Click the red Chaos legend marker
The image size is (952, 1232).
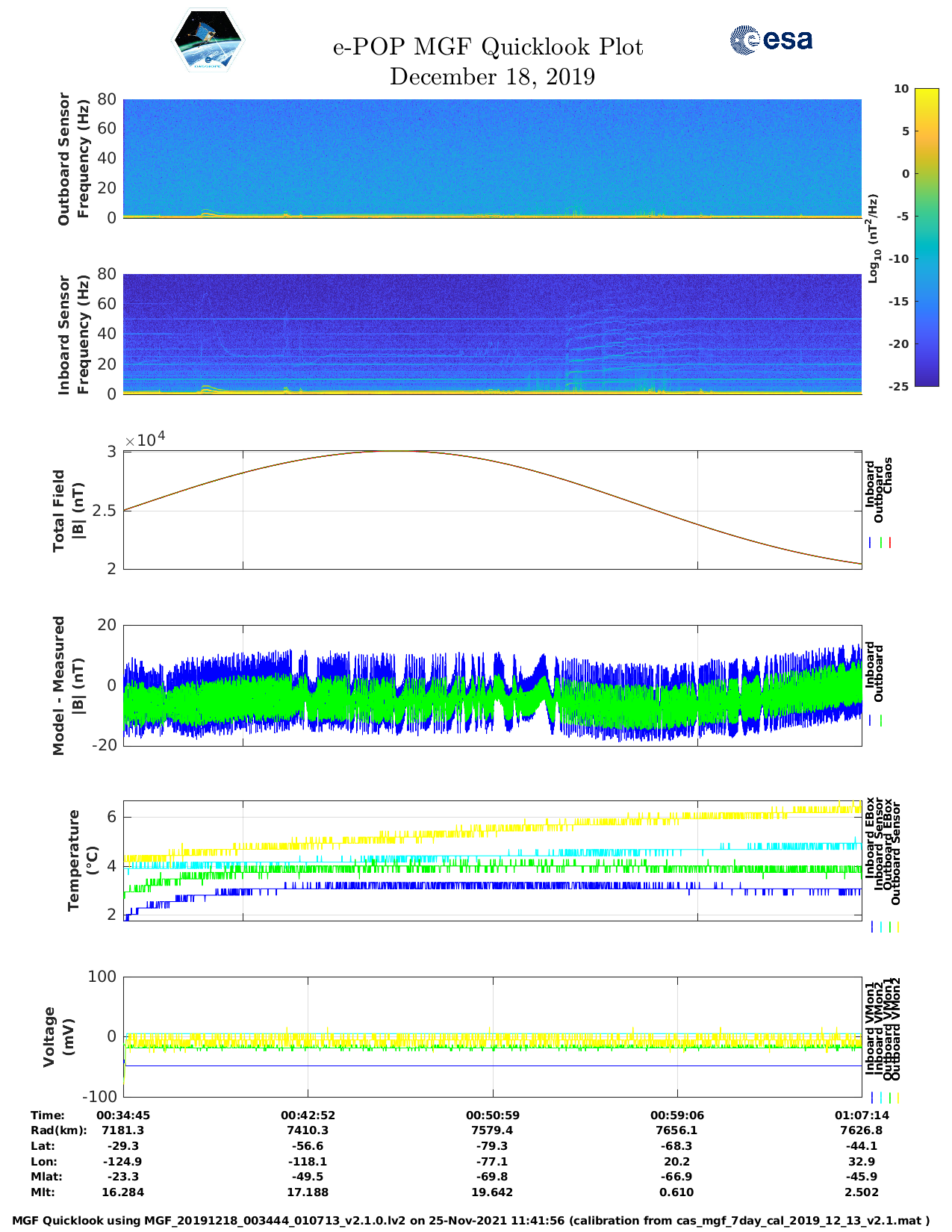click(x=890, y=543)
